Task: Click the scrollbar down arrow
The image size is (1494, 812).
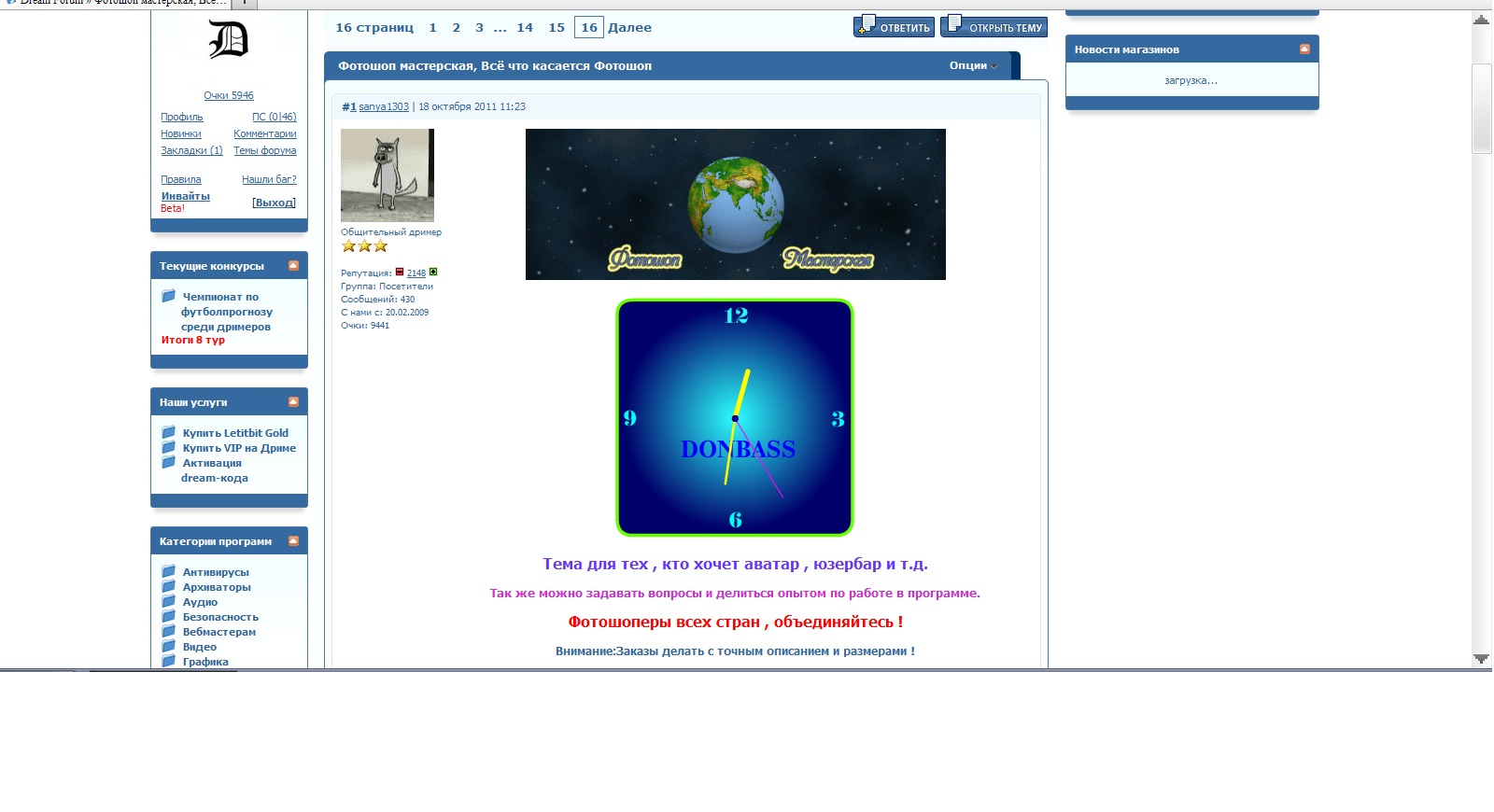Action: 1481,659
